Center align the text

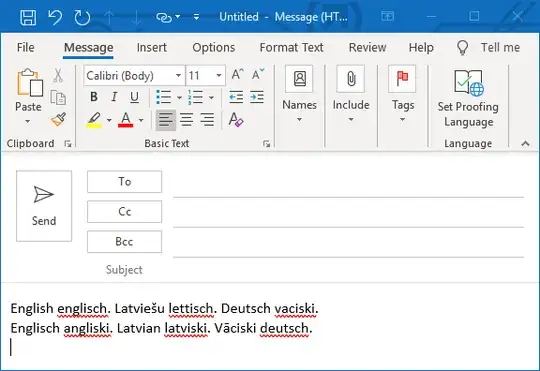coord(187,120)
